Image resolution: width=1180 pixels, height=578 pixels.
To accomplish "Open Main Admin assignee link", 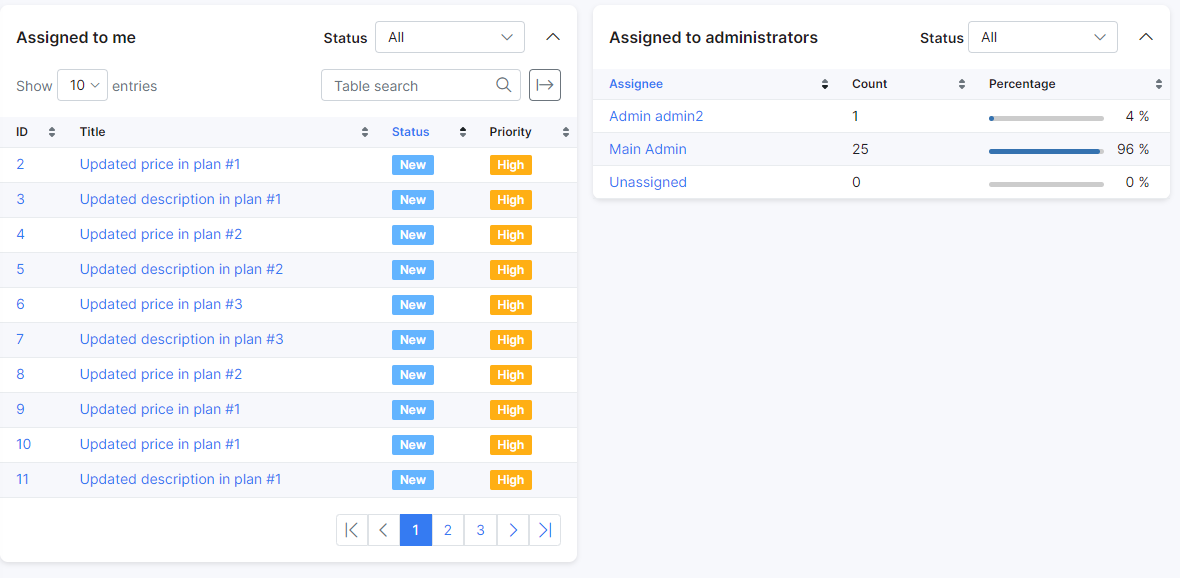I will pos(647,149).
